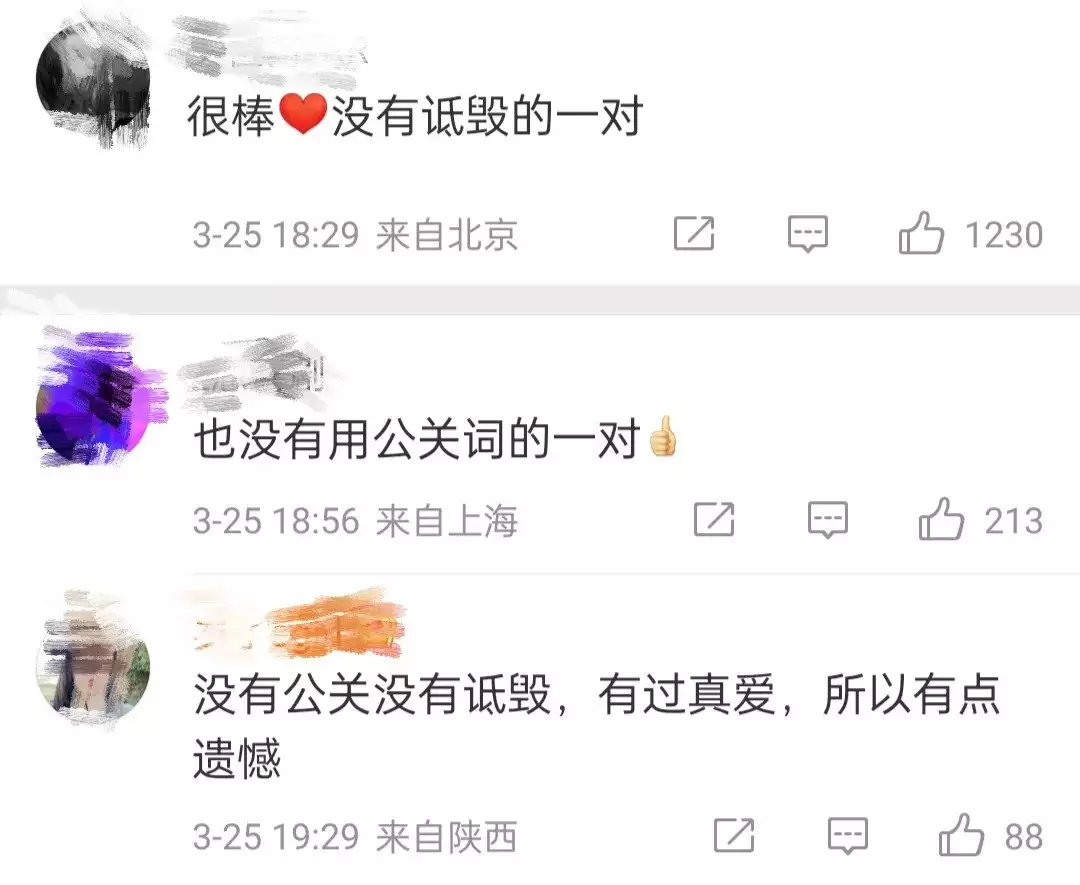Select comment text '也没有用公关词的一对'
The height and width of the screenshot is (885, 1080).
436,439
